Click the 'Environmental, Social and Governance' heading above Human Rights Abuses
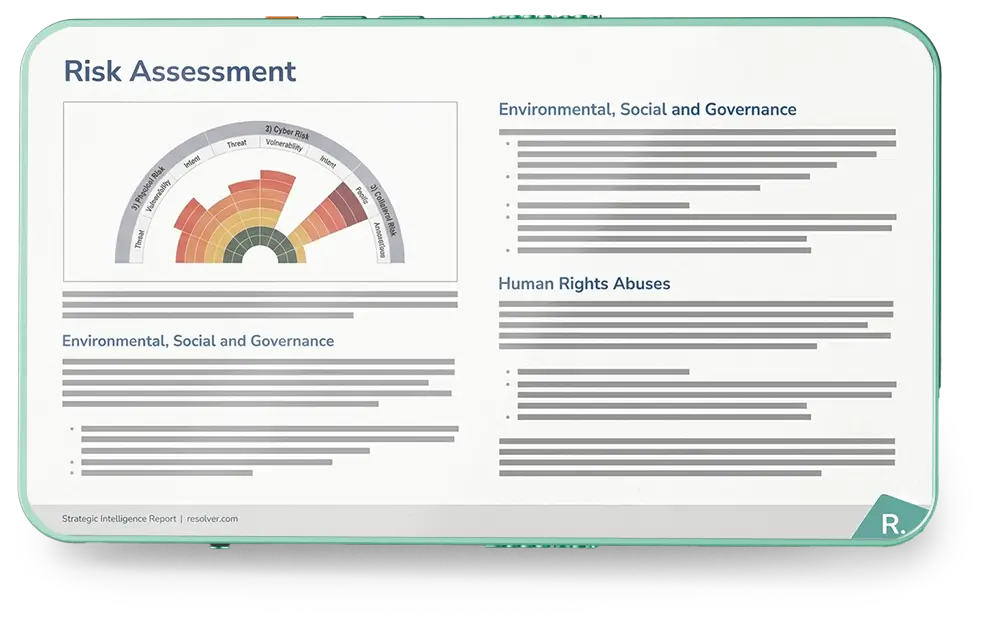987x618 pixels. [647, 110]
